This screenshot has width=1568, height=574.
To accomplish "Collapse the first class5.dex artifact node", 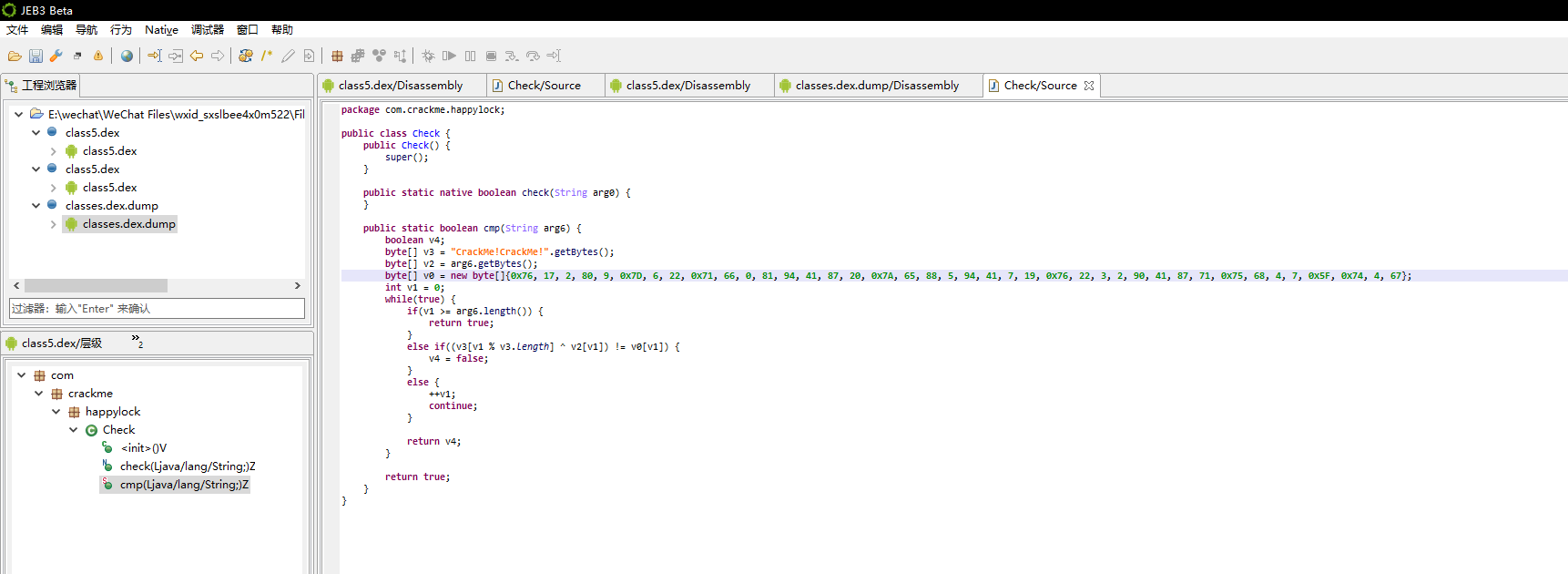I will [36, 133].
